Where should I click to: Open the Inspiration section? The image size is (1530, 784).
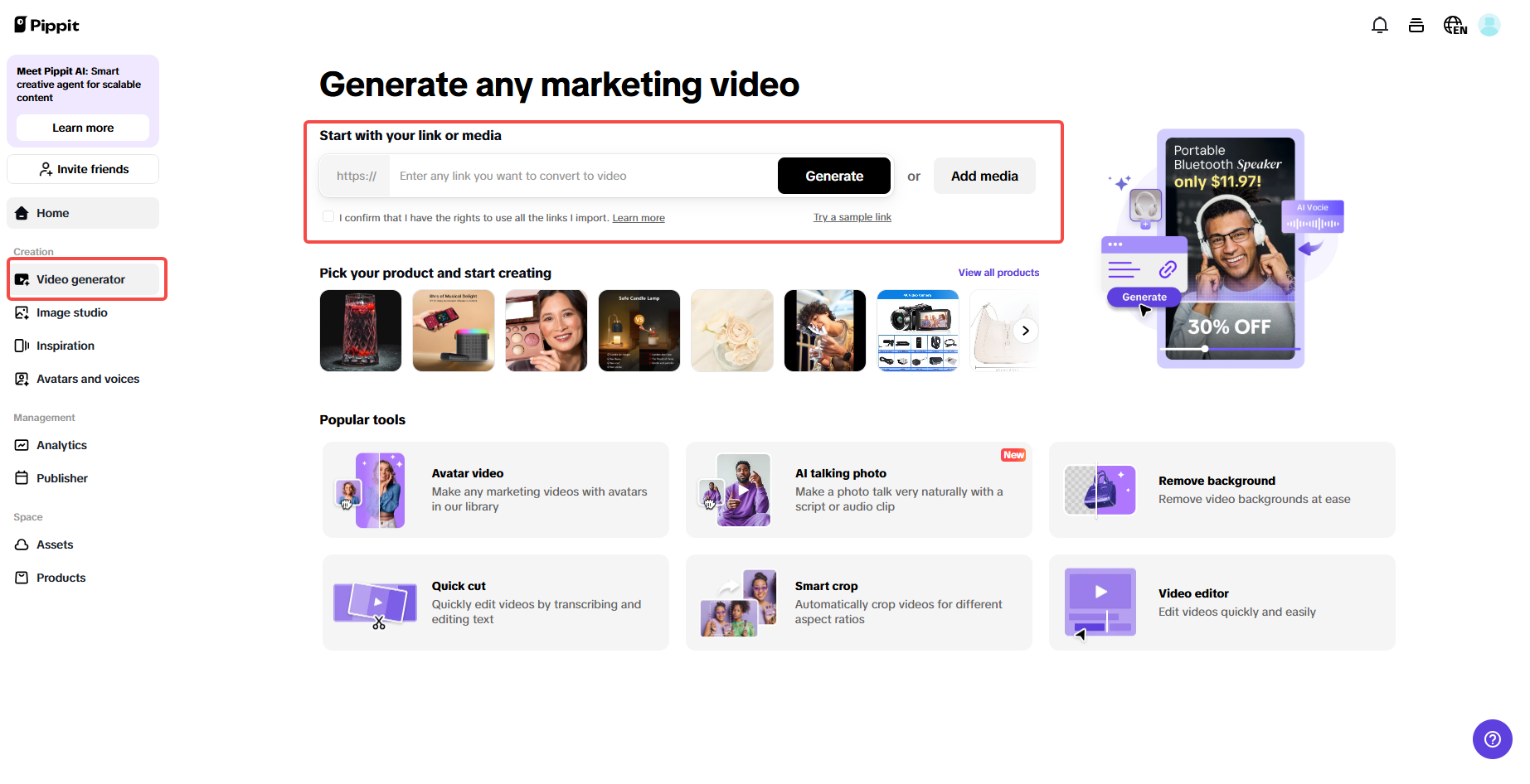(x=64, y=346)
